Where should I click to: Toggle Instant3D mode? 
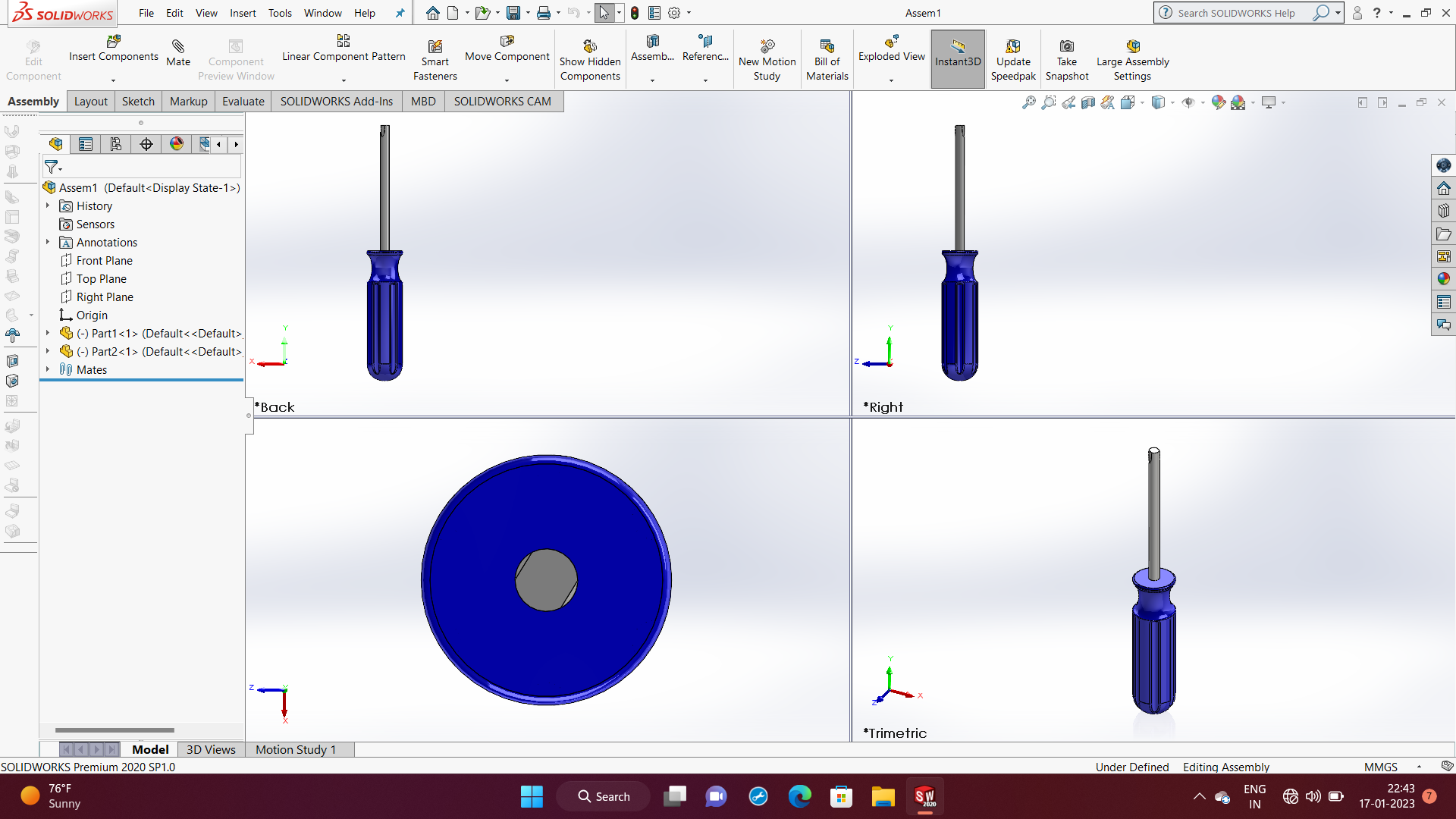pyautogui.click(x=958, y=58)
